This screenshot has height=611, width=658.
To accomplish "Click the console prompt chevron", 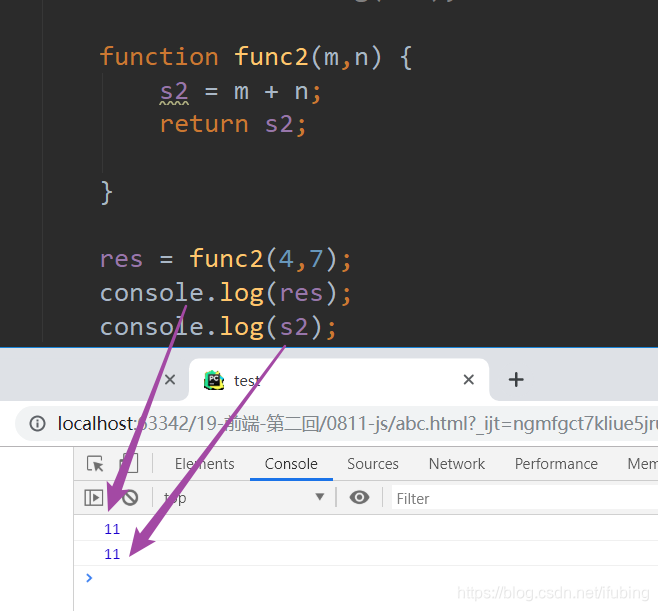I will (x=89, y=578).
